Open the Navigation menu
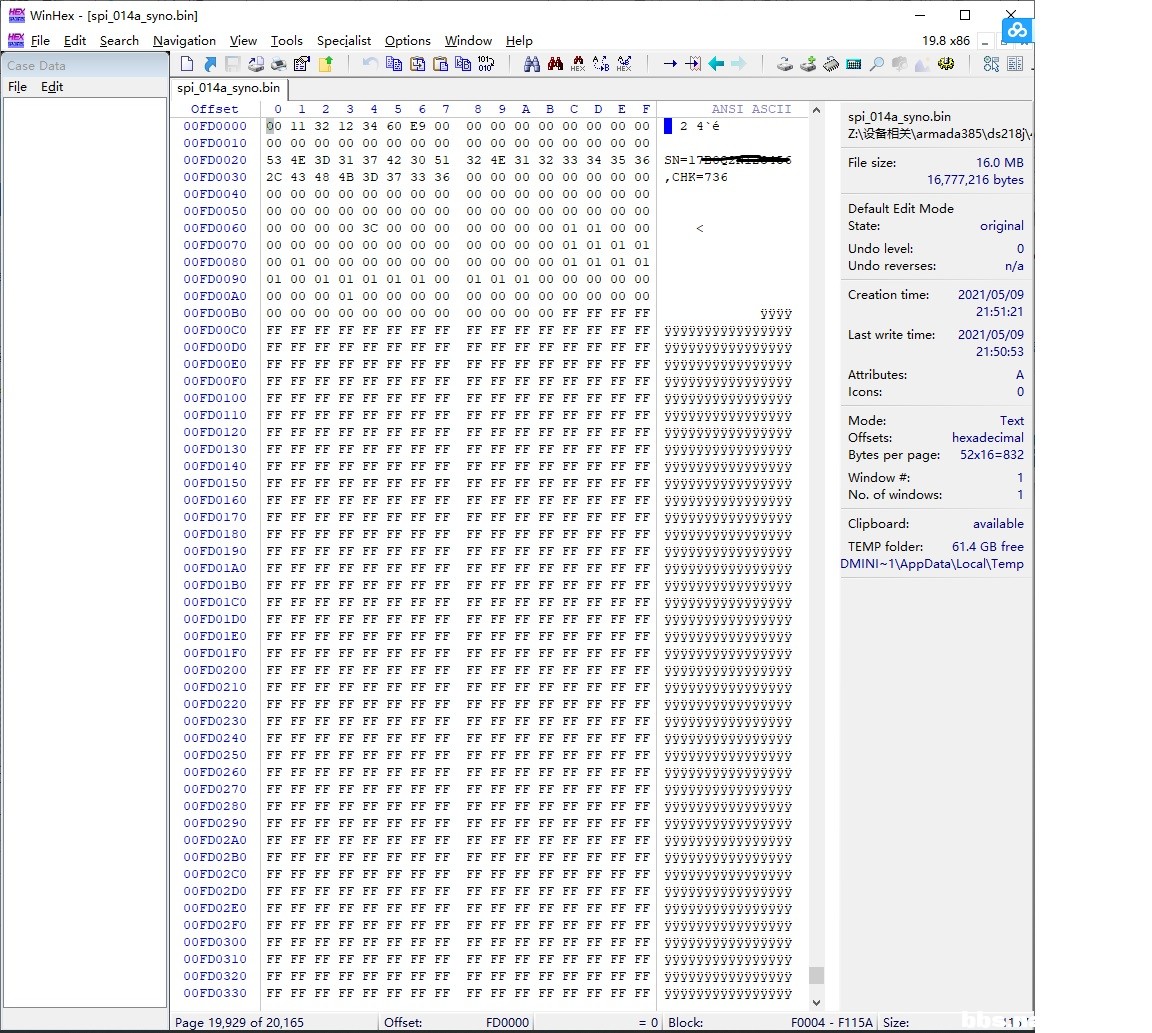1152x1033 pixels. pyautogui.click(x=184, y=41)
